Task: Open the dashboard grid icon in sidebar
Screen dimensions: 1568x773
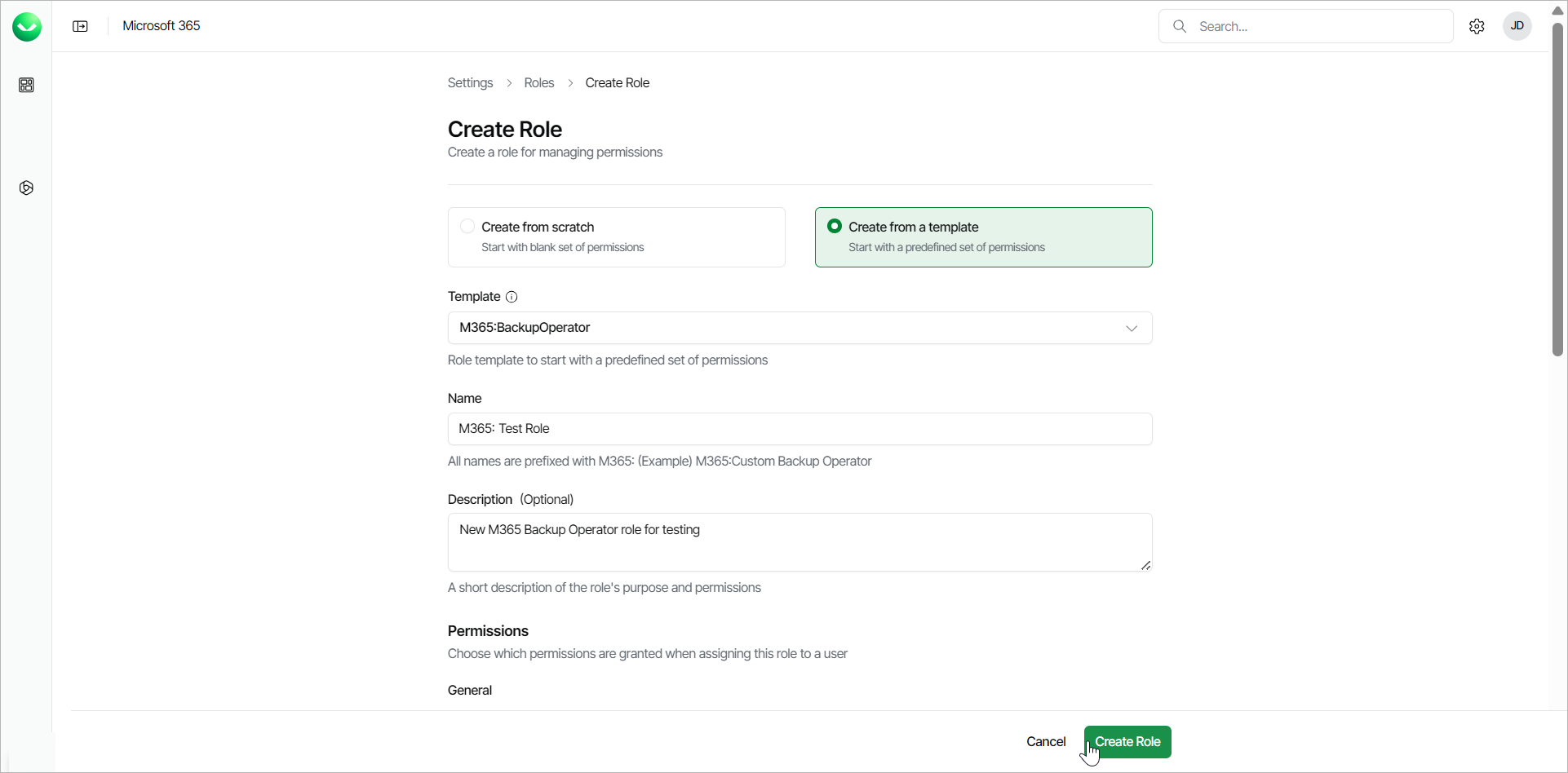Action: tap(26, 85)
